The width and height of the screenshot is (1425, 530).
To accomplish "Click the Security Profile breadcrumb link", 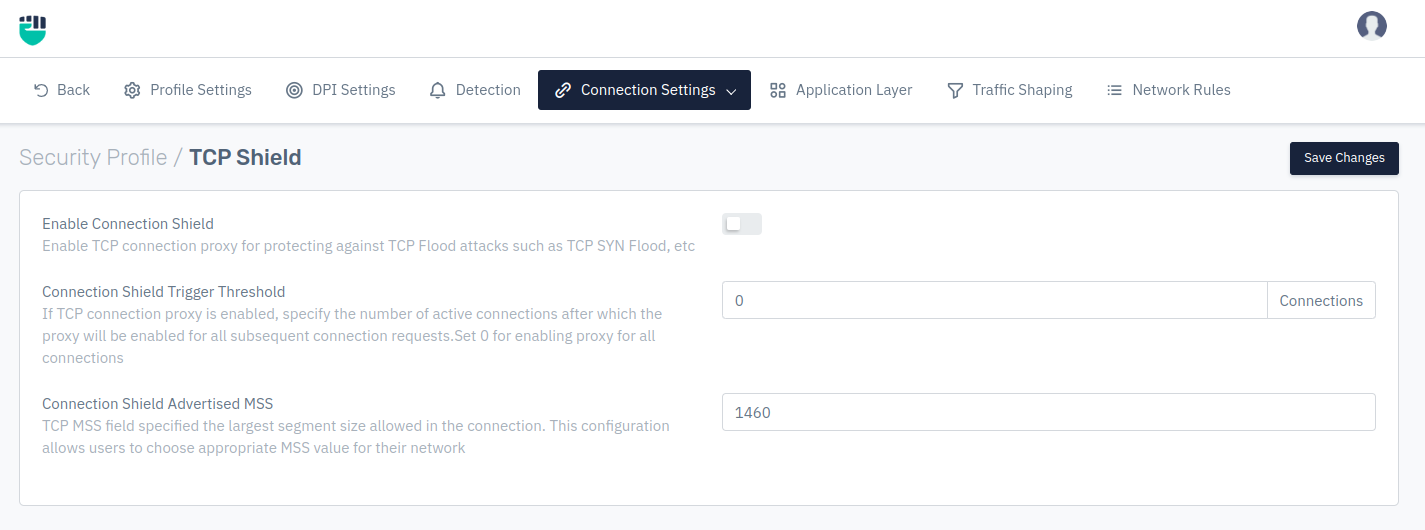I will [x=93, y=157].
